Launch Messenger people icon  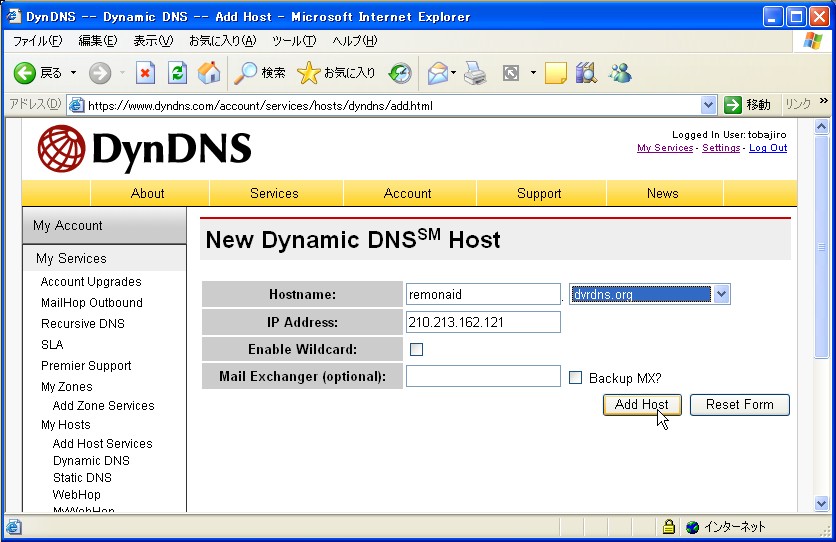620,73
